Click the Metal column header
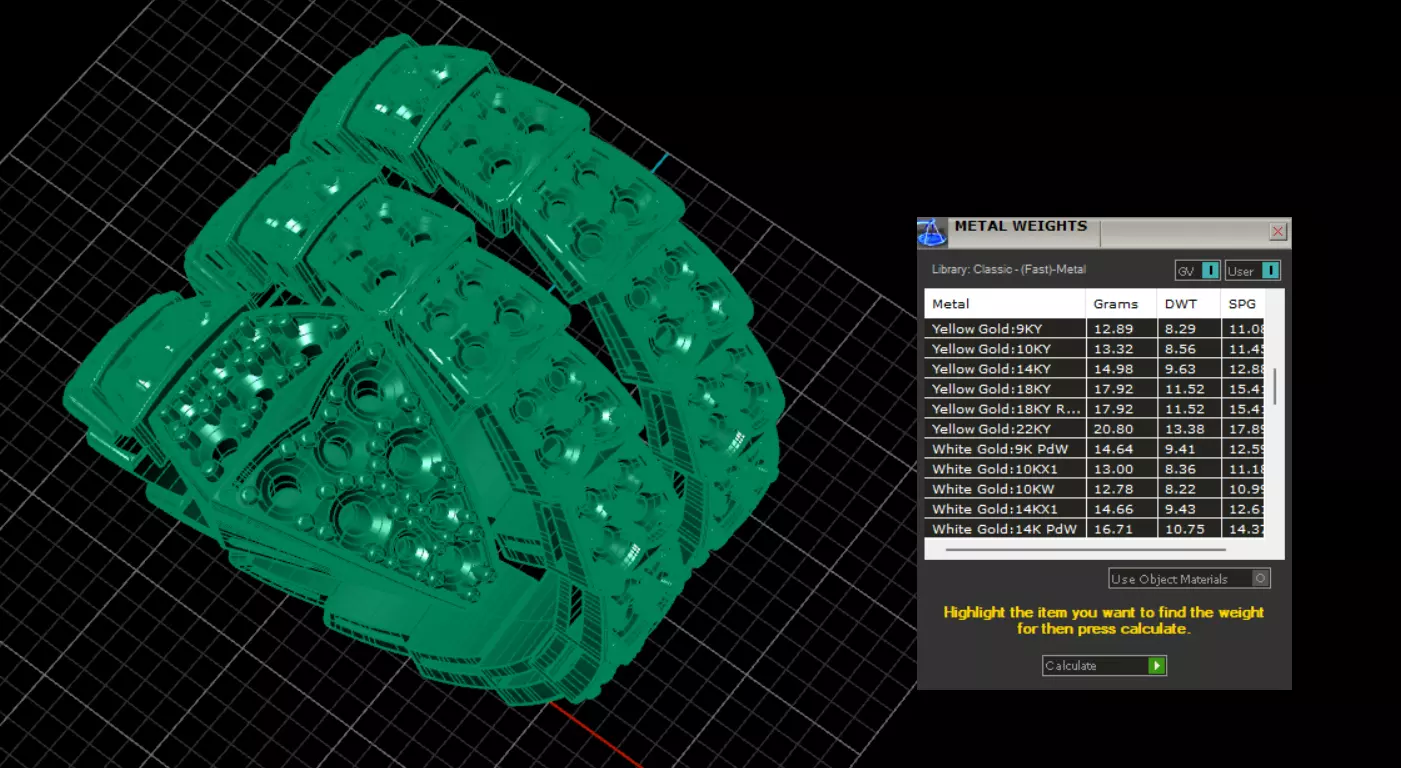 click(x=1005, y=304)
